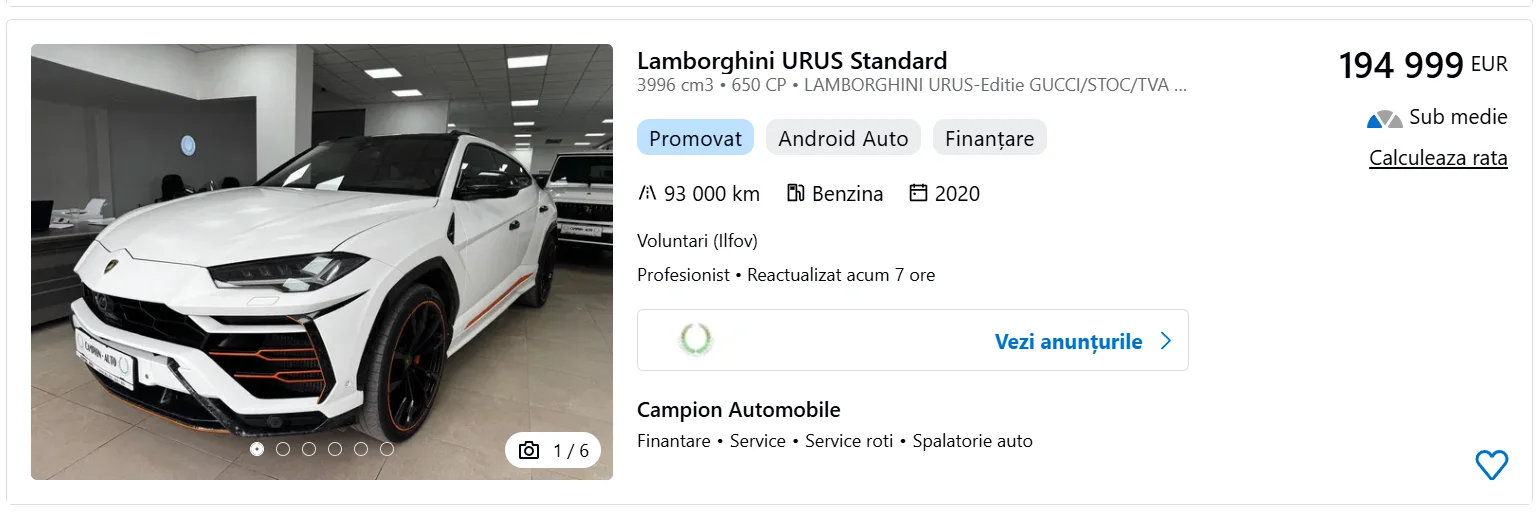Expand Vezi anunțurile with the chevron arrow

point(1165,341)
